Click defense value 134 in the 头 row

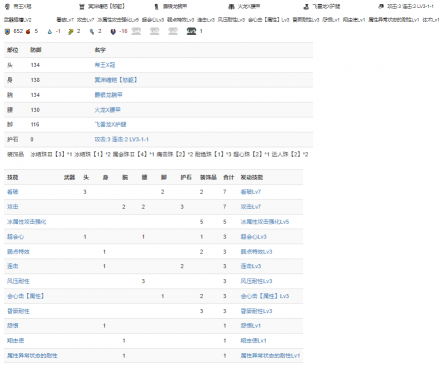[35, 65]
